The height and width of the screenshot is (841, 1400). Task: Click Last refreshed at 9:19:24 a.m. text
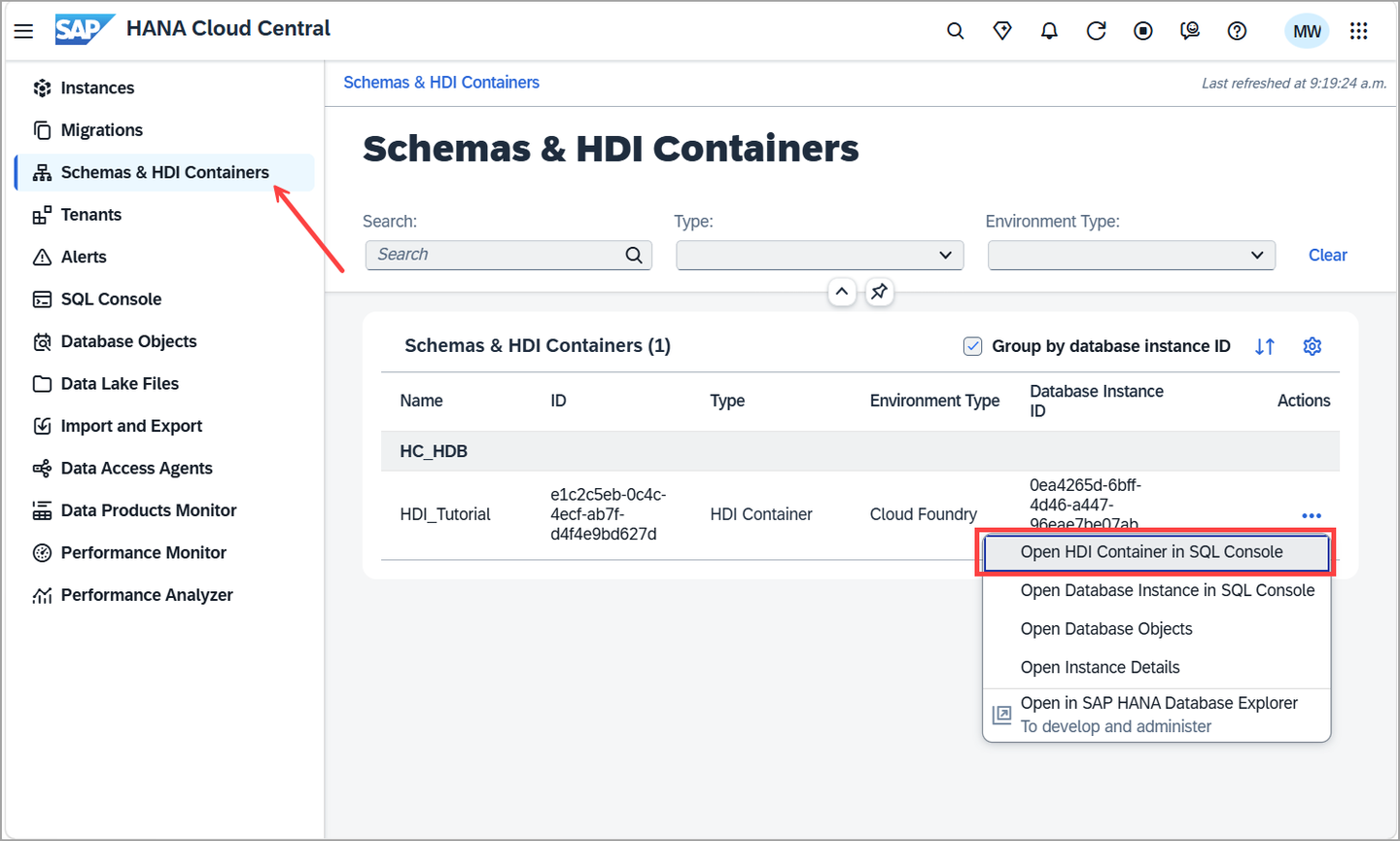pyautogui.click(x=1294, y=84)
